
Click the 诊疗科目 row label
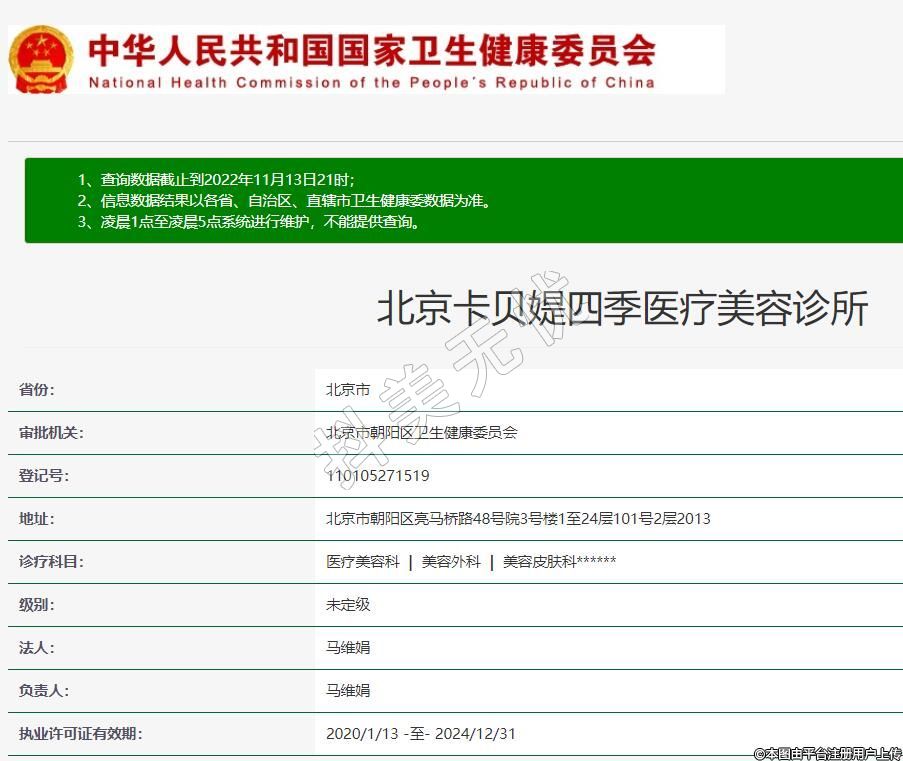51,562
